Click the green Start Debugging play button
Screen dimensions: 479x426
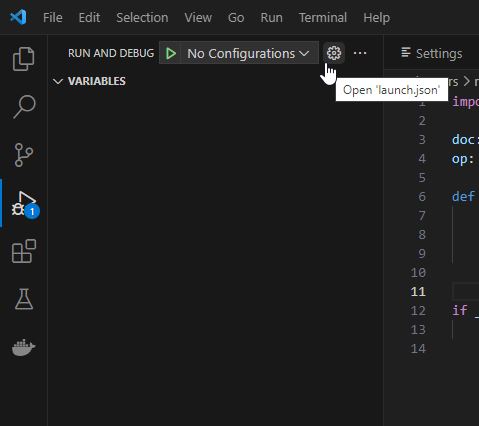[x=171, y=53]
